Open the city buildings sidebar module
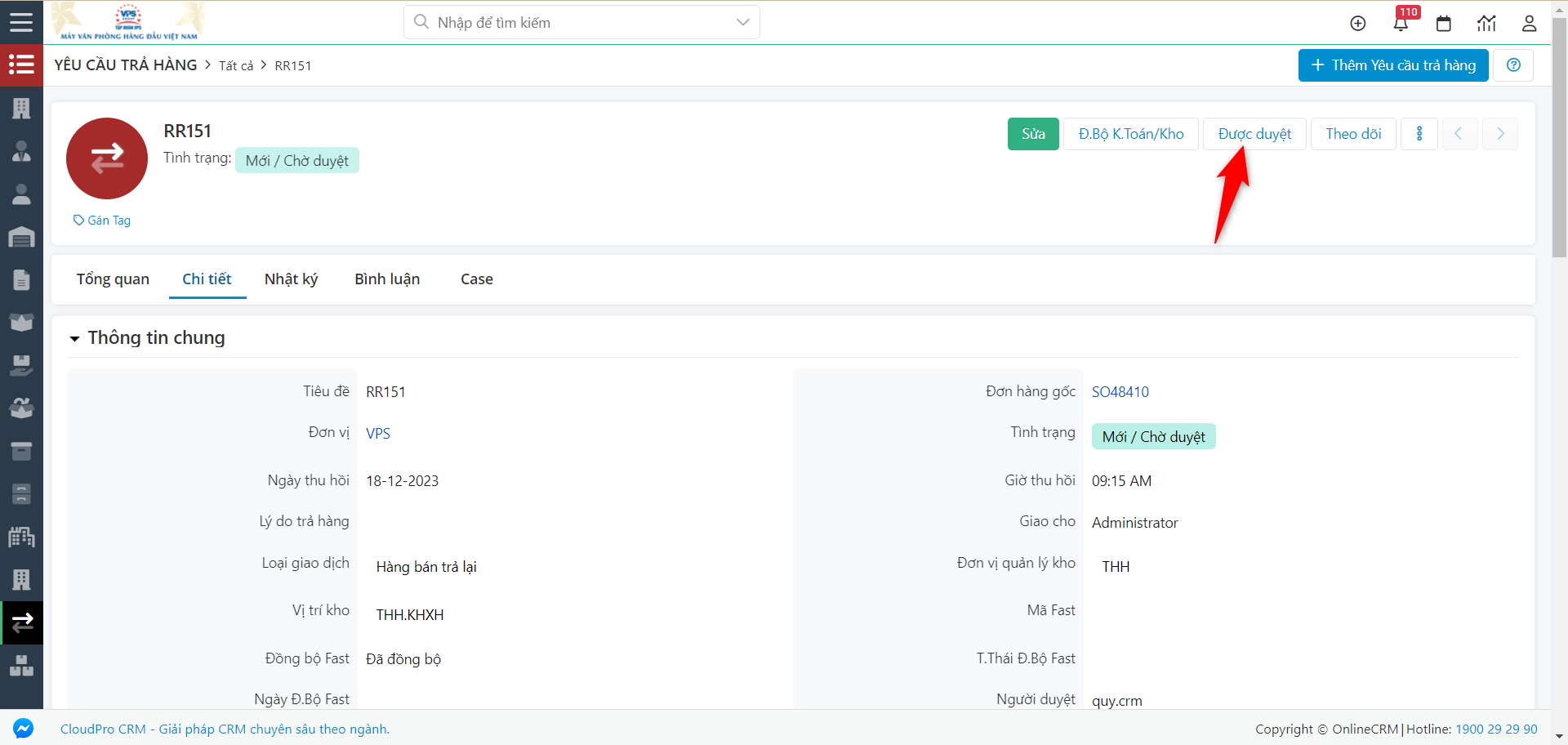 pos(21,537)
